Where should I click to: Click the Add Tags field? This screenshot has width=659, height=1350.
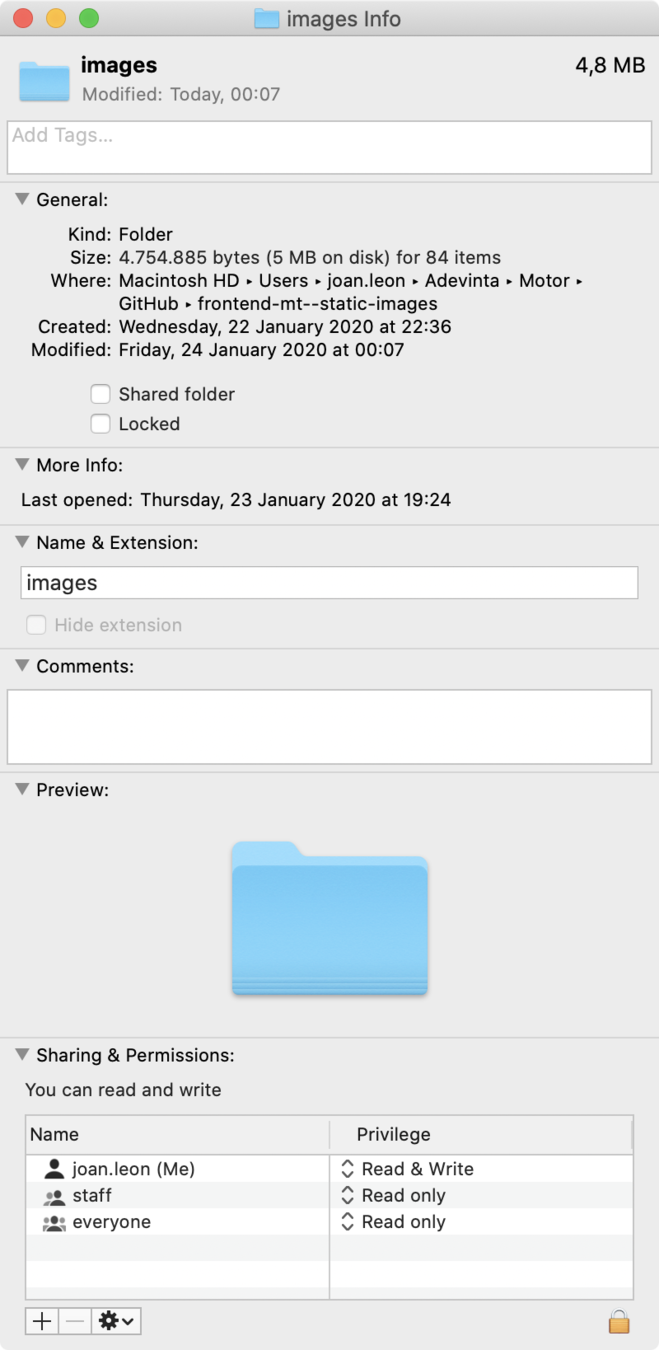(329, 148)
